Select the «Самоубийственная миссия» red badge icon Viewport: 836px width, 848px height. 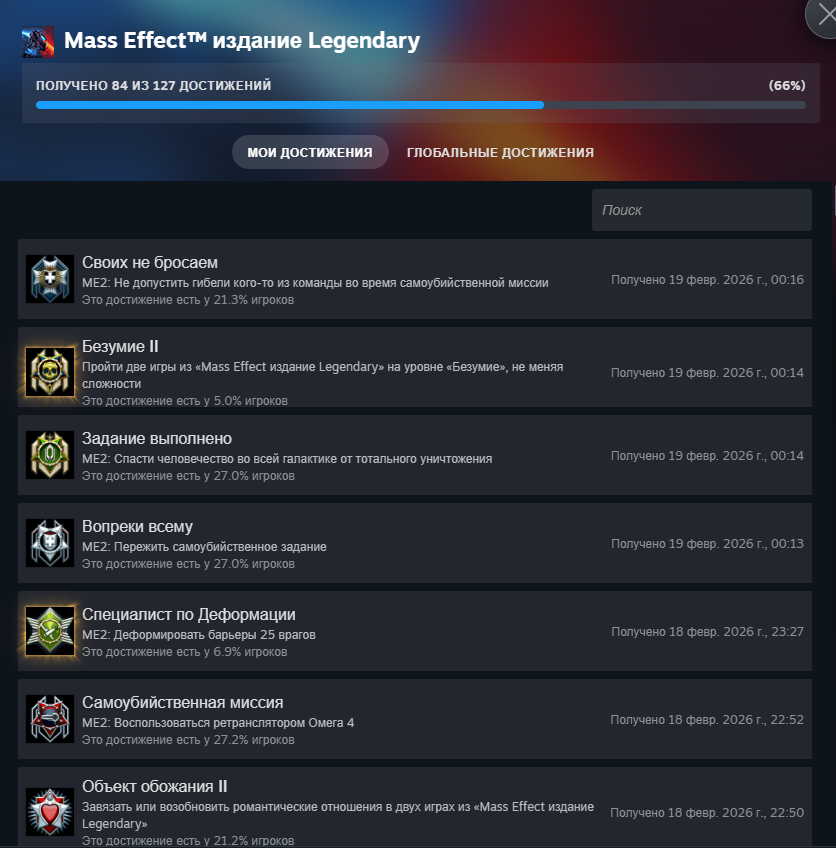click(50, 719)
